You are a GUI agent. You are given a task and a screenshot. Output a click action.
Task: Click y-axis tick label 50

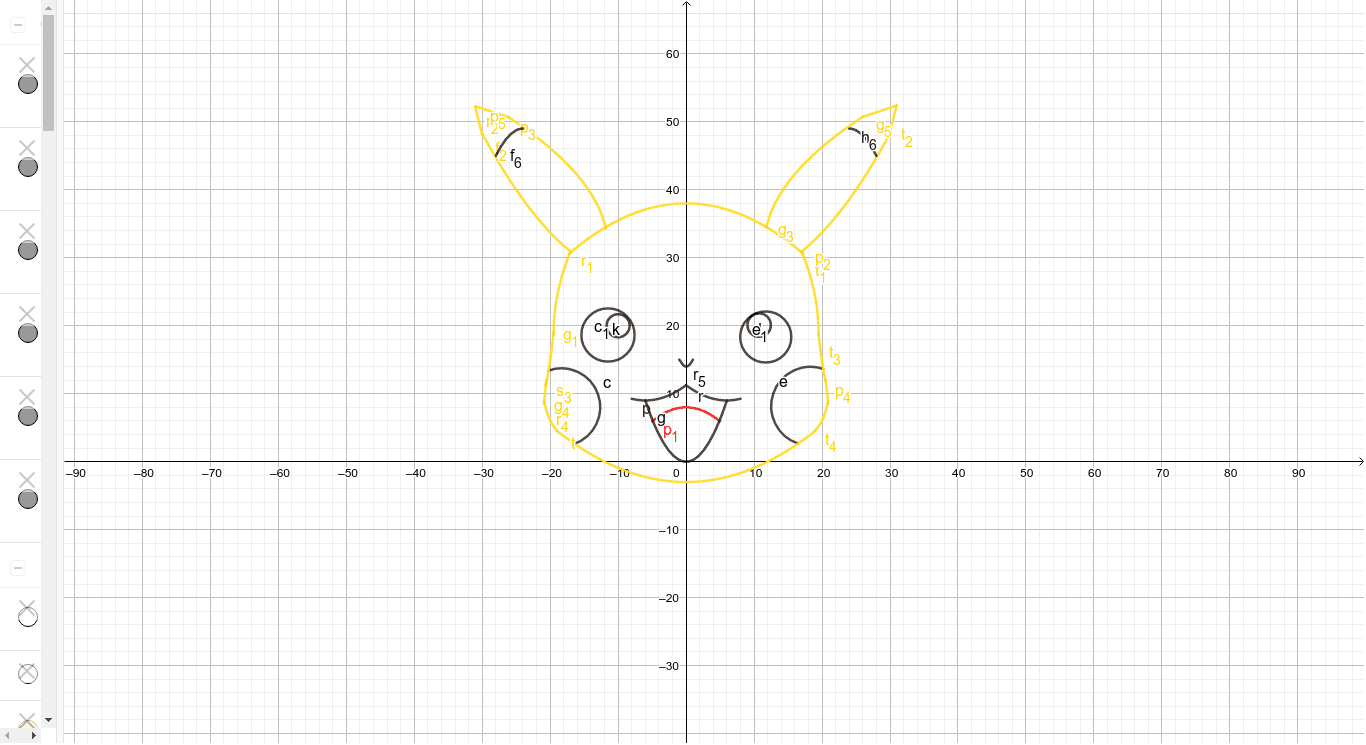673,122
